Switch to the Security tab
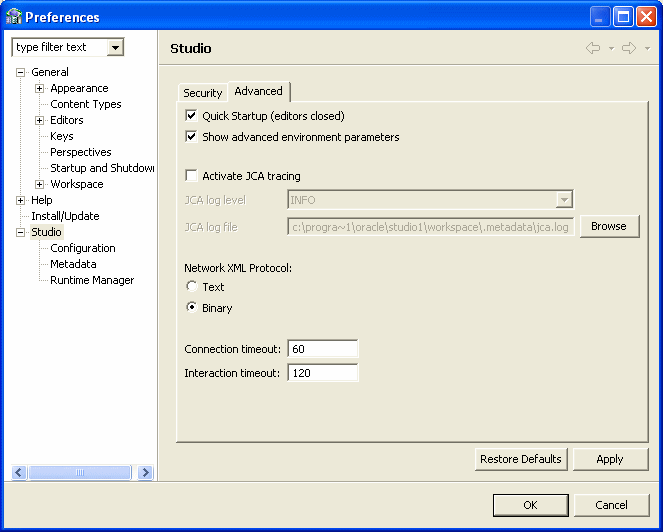The height and width of the screenshot is (532, 663). 202,93
